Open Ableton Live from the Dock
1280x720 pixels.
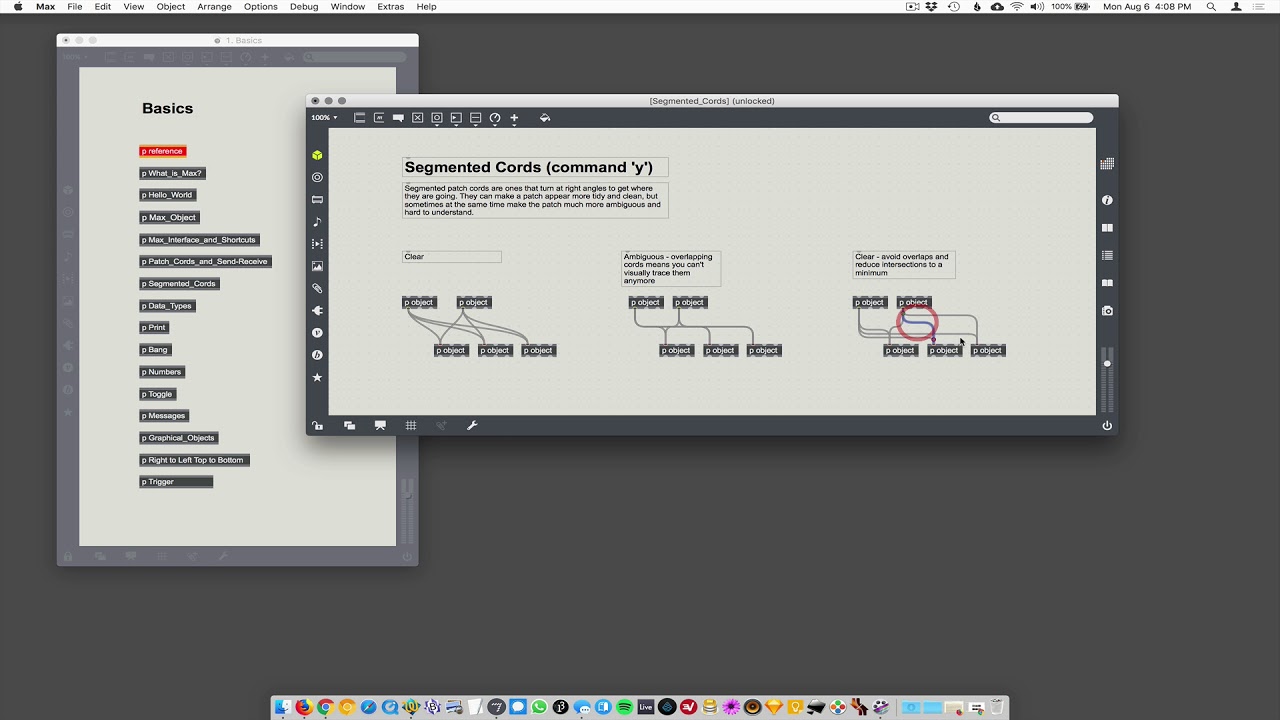646,707
